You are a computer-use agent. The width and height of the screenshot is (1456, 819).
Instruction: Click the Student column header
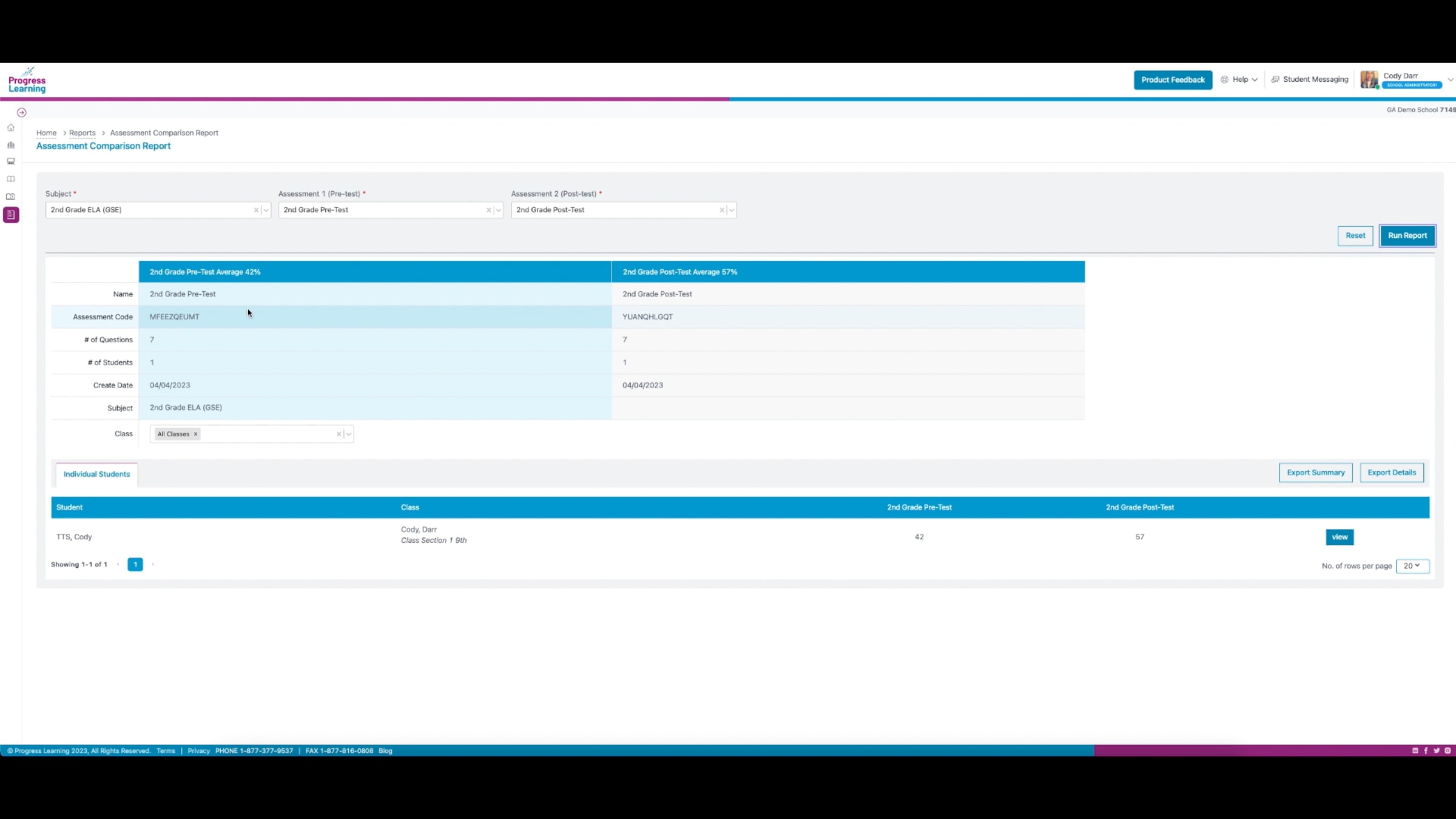coord(69,507)
